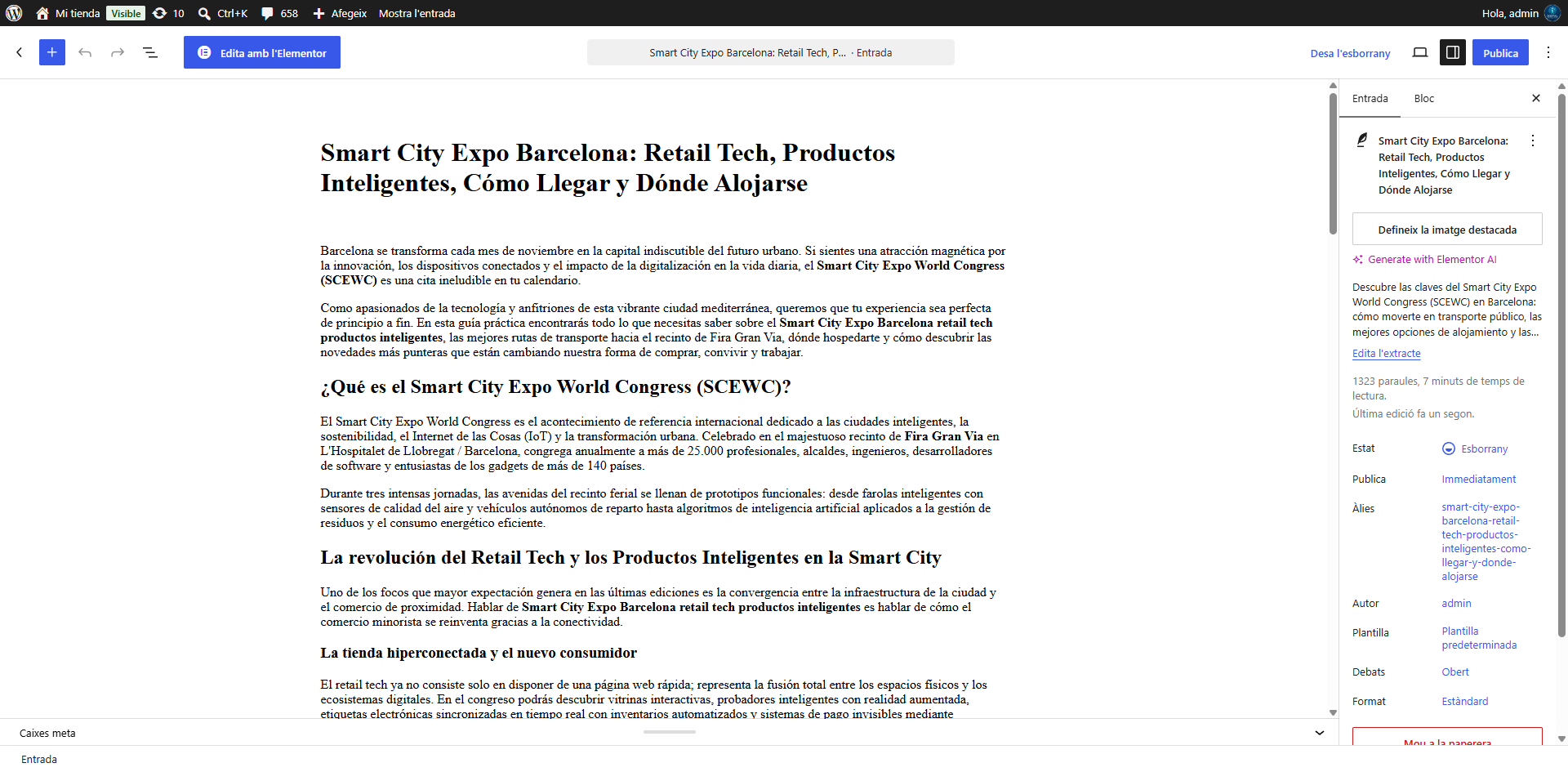This screenshot has height=772, width=1568.
Task: Toggle the settings sidebar panel
Action: tap(1453, 52)
